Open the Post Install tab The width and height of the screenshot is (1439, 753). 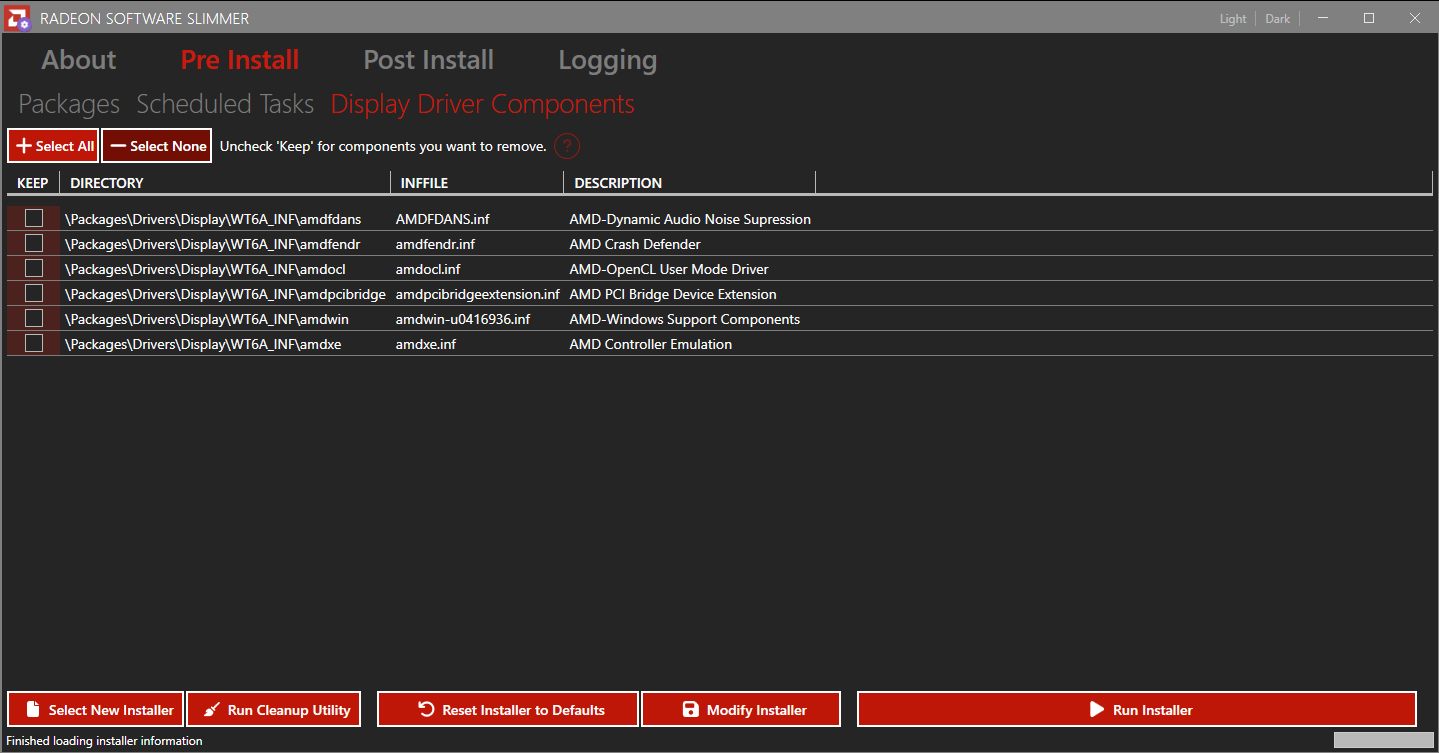tap(428, 60)
